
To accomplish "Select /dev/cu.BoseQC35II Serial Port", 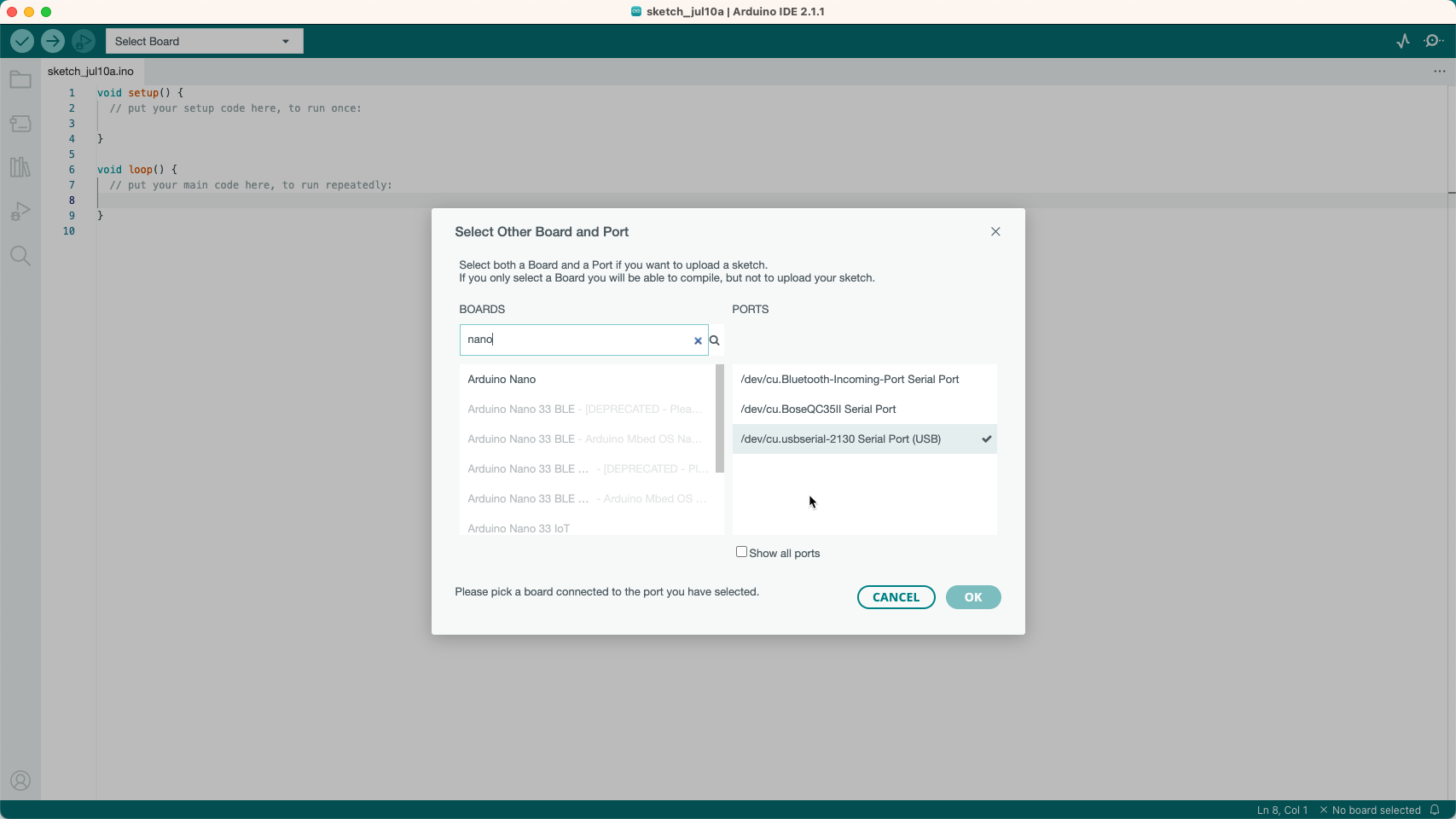I will (864, 409).
